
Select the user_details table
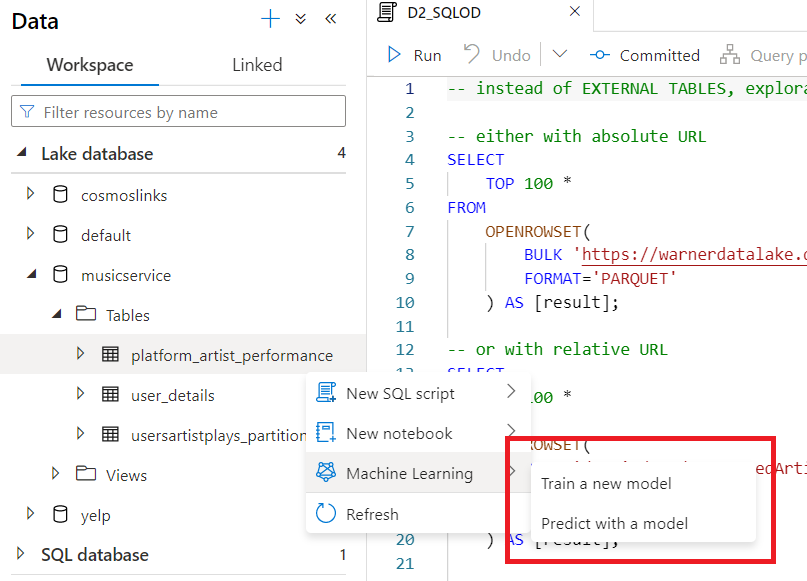[x=172, y=395]
